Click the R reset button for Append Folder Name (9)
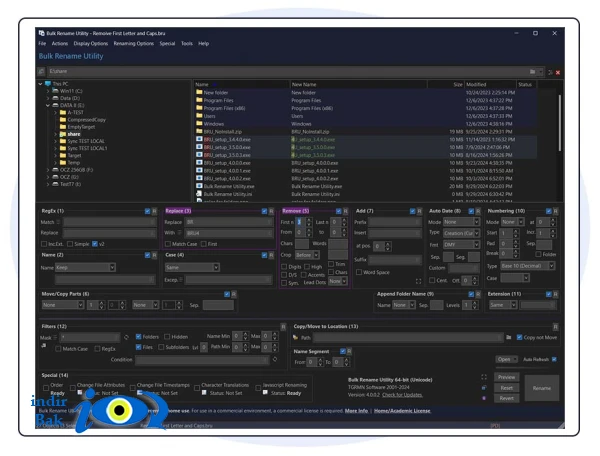600x456 pixels. (x=478, y=294)
